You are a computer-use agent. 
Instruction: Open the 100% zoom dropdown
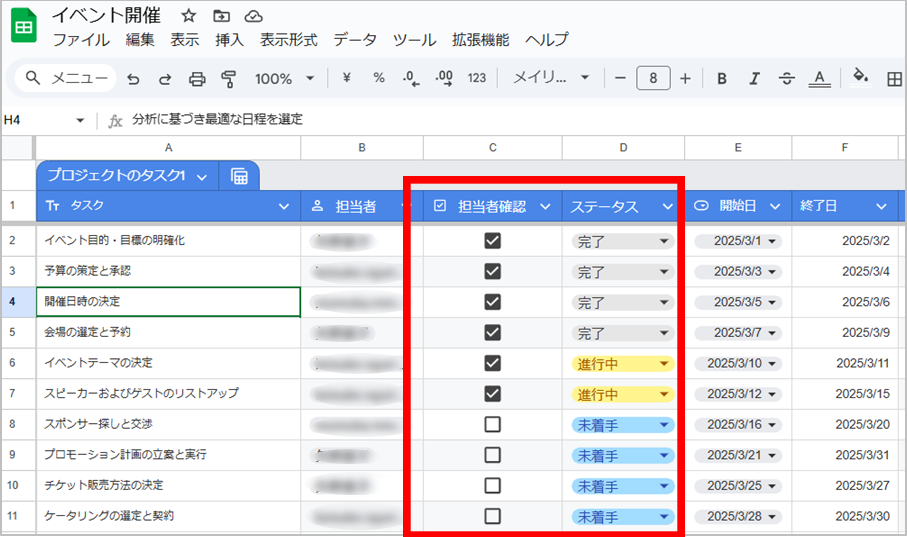pyautogui.click(x=284, y=78)
